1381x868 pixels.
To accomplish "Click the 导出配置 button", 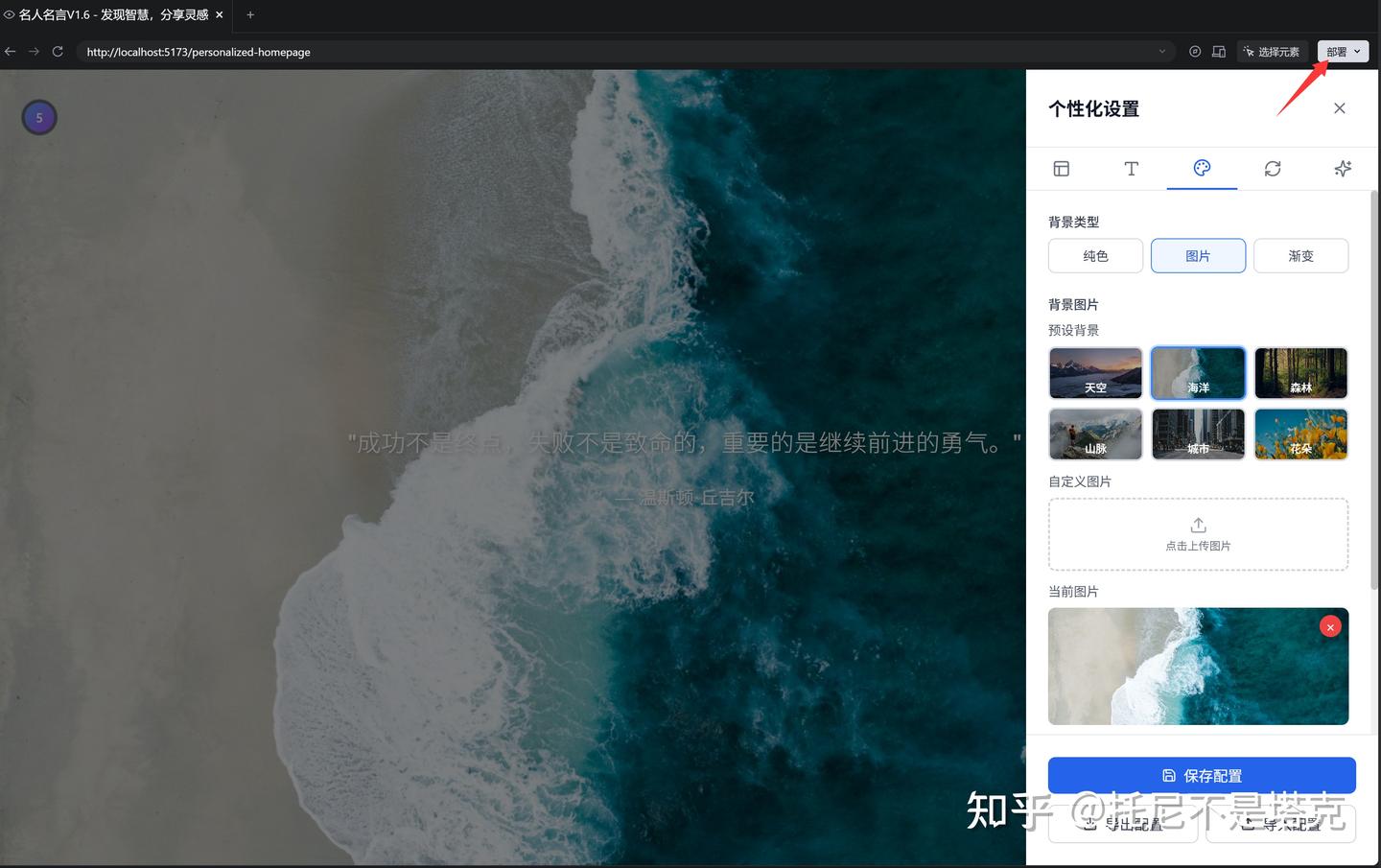I will tap(1122, 823).
